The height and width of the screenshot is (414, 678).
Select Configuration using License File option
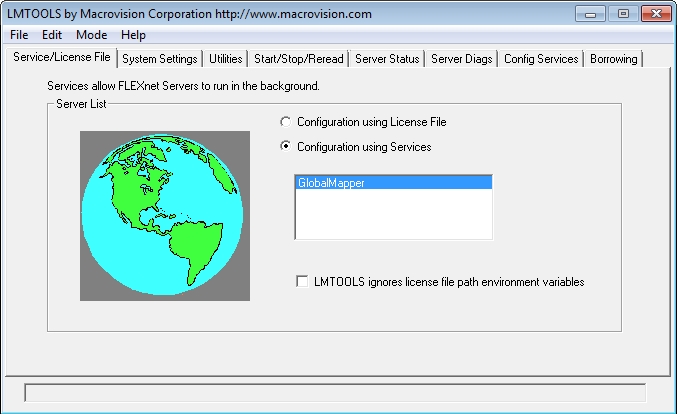pos(287,122)
